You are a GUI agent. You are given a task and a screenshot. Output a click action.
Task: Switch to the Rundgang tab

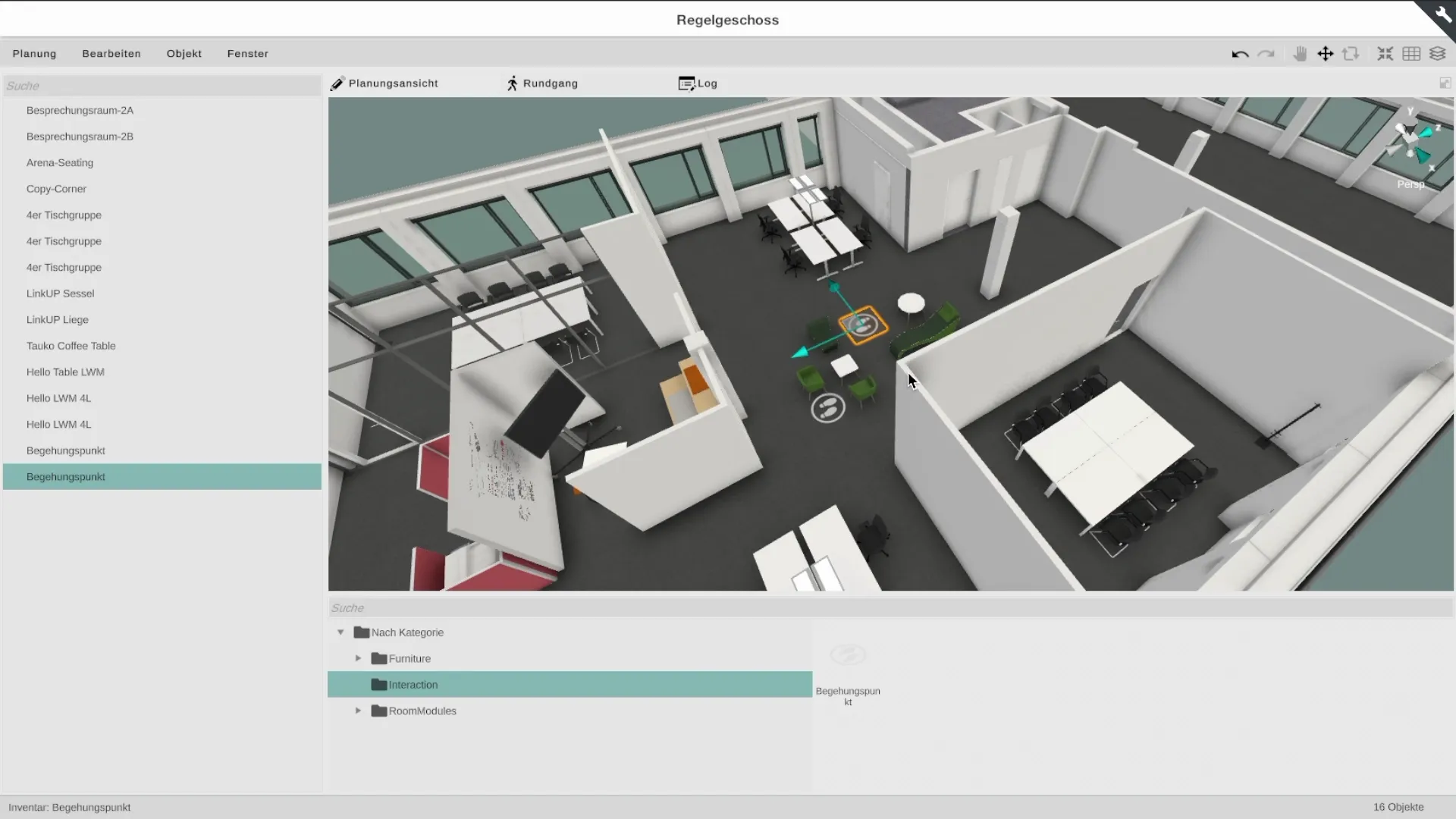[x=542, y=83]
